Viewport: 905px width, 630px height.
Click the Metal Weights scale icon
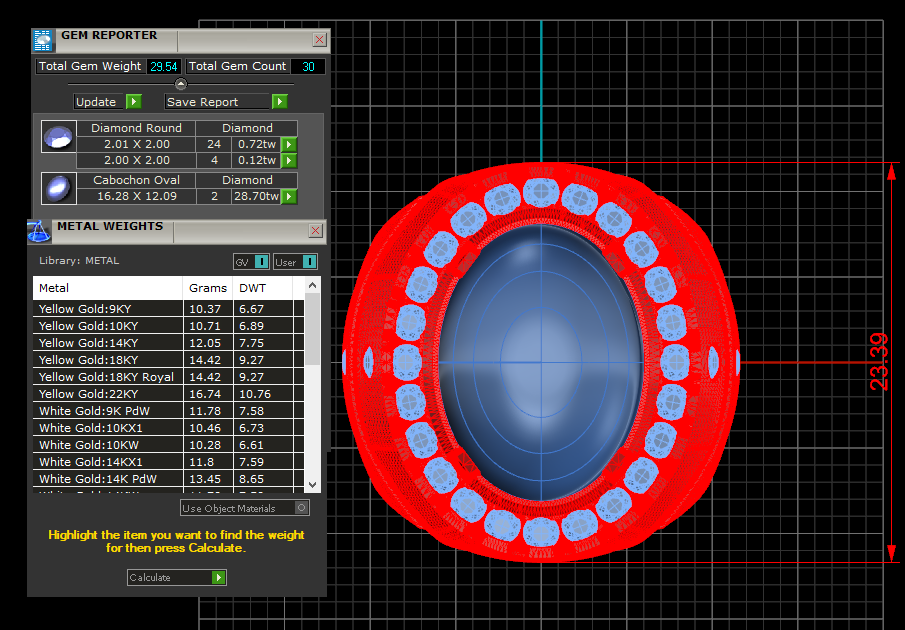coord(39,230)
